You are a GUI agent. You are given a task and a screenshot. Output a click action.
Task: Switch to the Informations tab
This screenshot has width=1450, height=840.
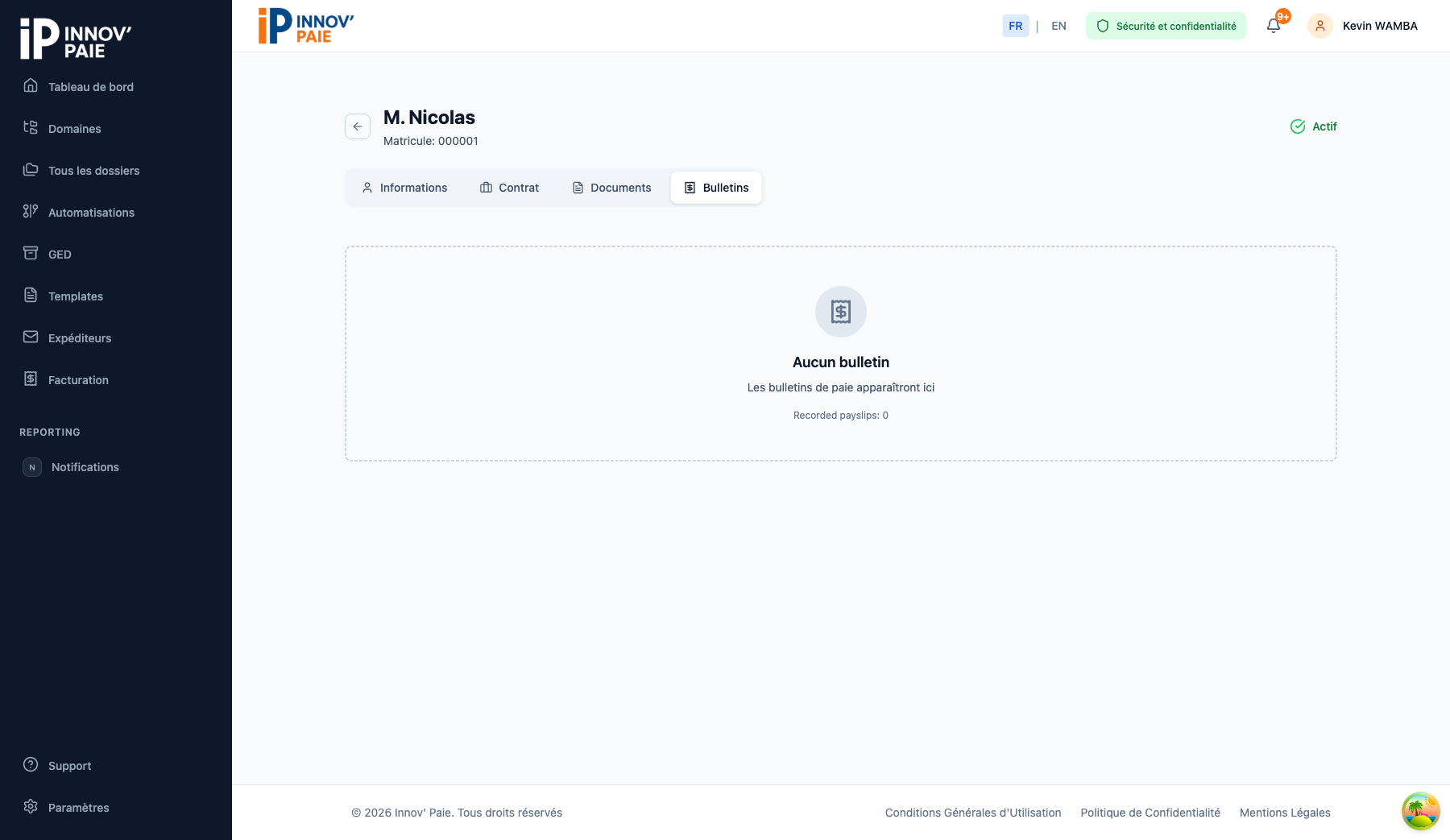click(x=404, y=188)
